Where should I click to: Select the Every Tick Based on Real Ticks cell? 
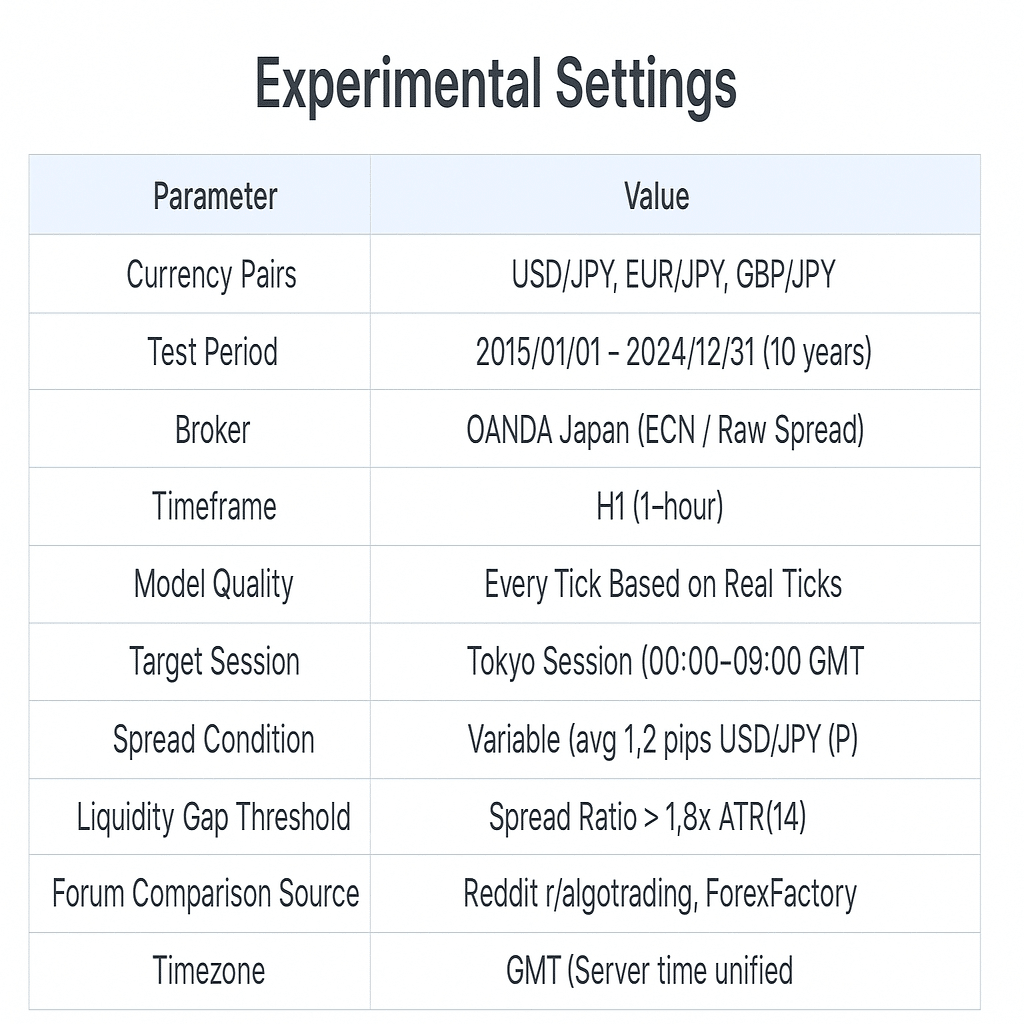(x=663, y=584)
